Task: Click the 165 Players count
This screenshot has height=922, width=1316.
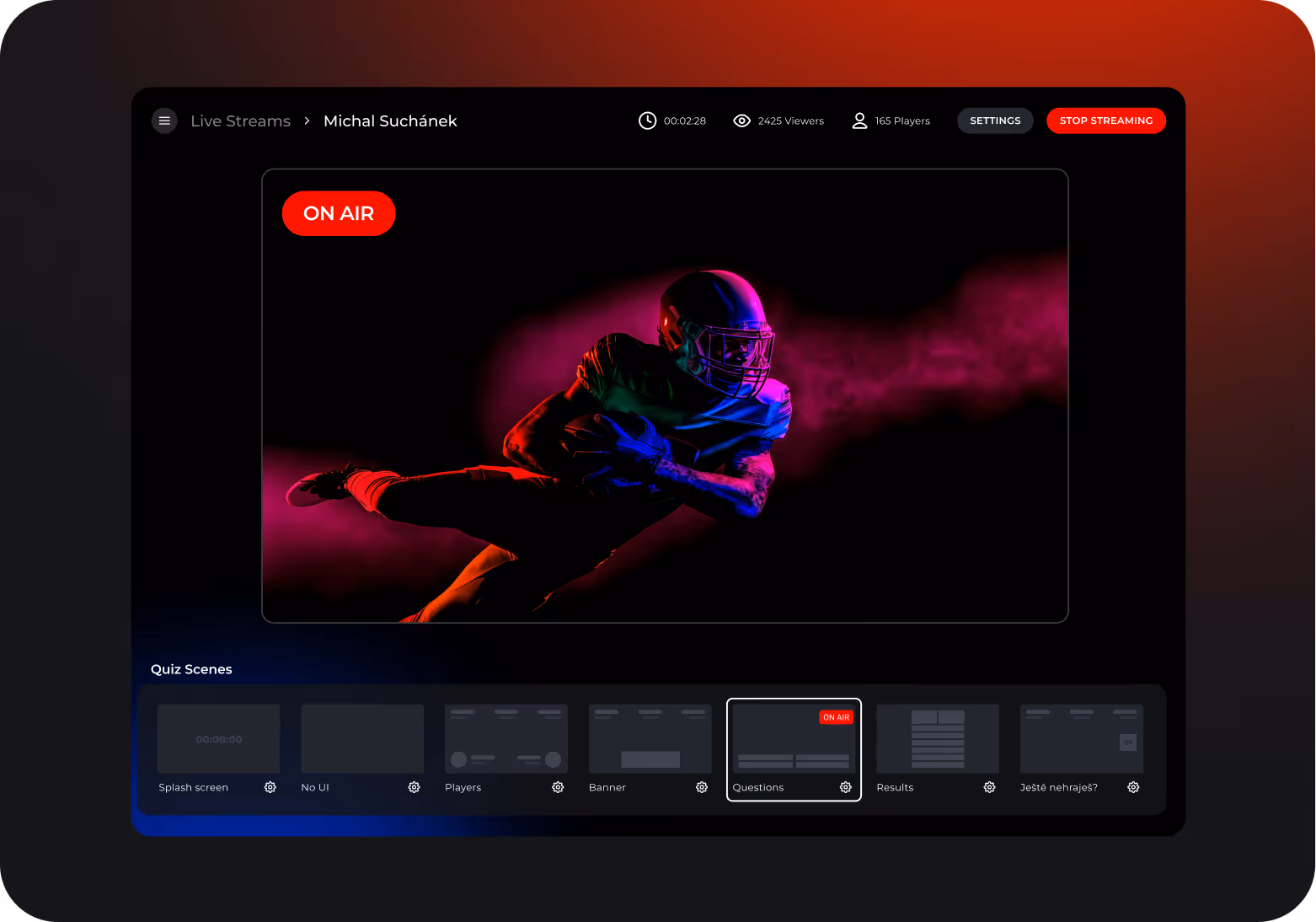Action: click(x=902, y=121)
